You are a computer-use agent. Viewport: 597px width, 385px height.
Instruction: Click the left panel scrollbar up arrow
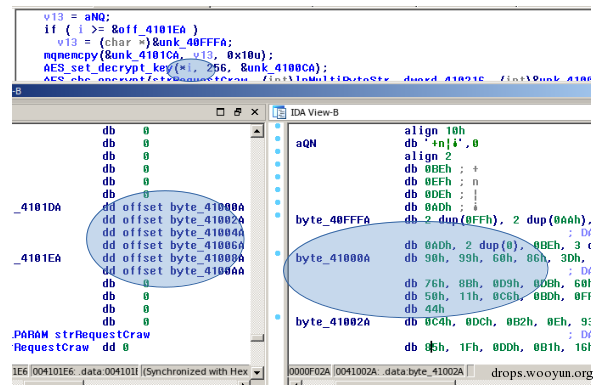pyautogui.click(x=257, y=131)
